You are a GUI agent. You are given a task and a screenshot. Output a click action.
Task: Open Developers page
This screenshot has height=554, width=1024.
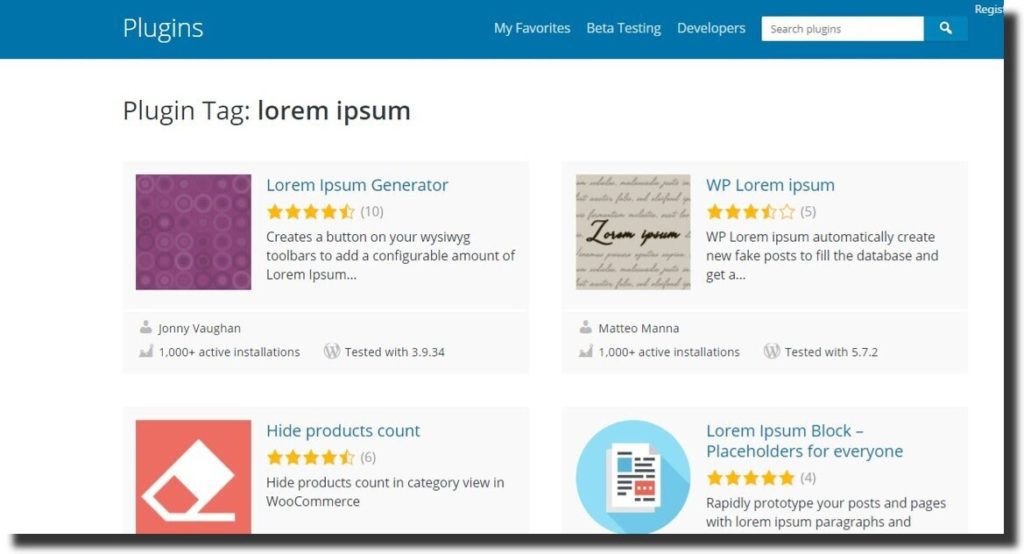tap(711, 28)
